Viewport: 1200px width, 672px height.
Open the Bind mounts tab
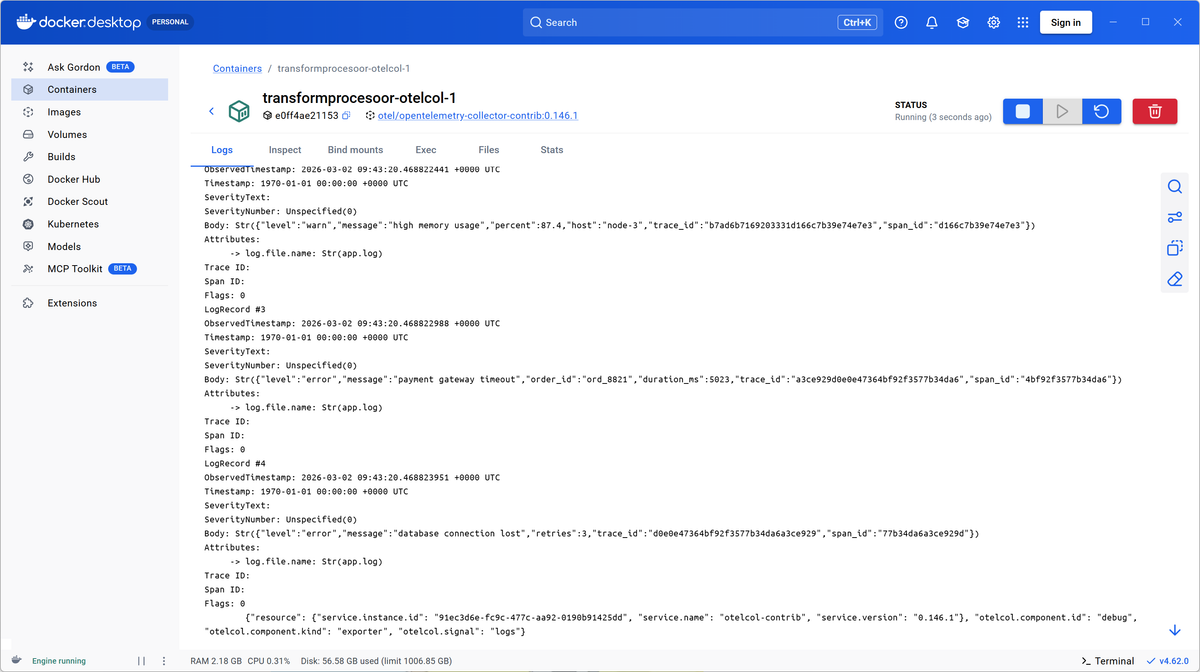355,150
